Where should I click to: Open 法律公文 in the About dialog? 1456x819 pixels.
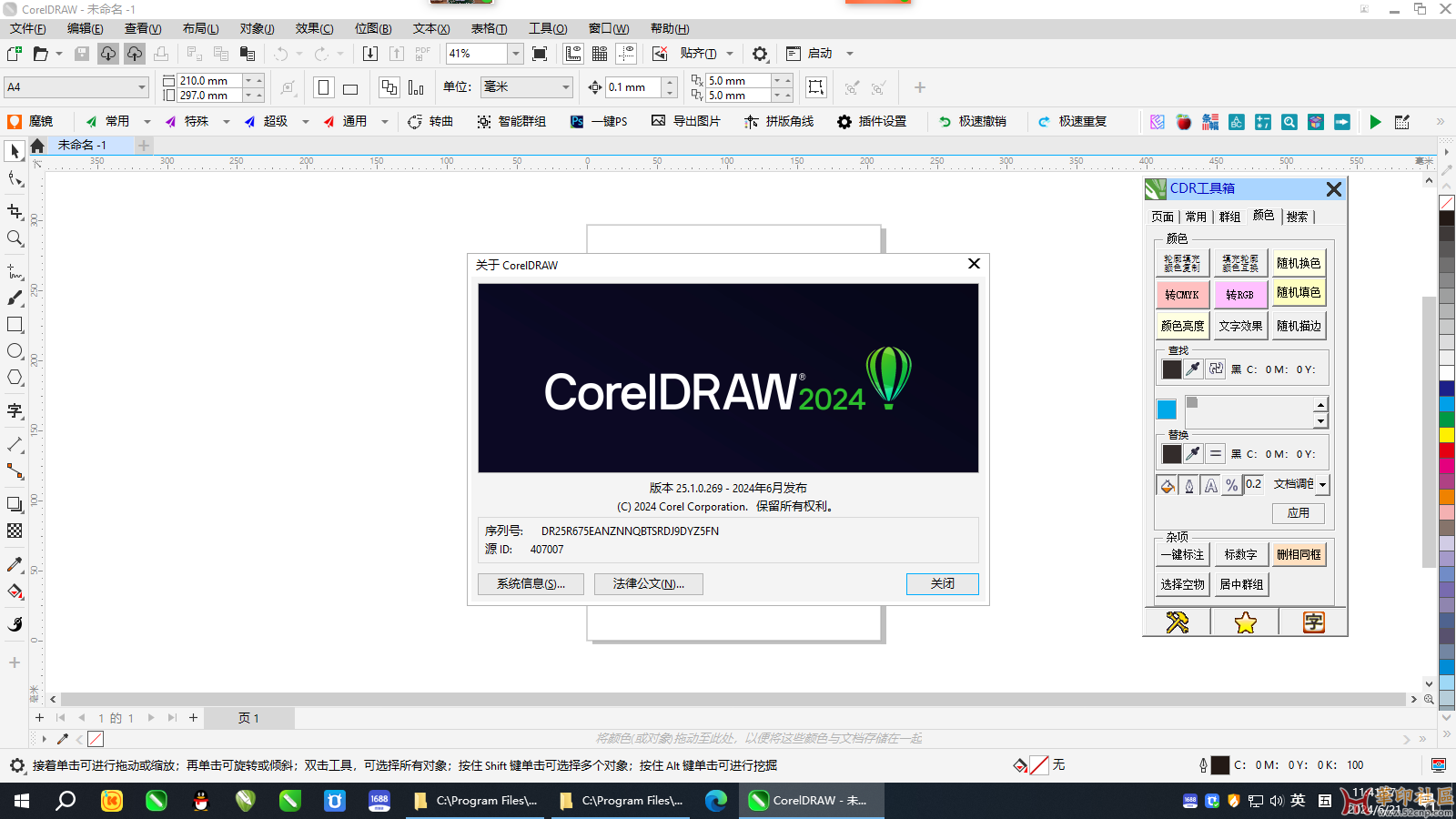coord(648,583)
